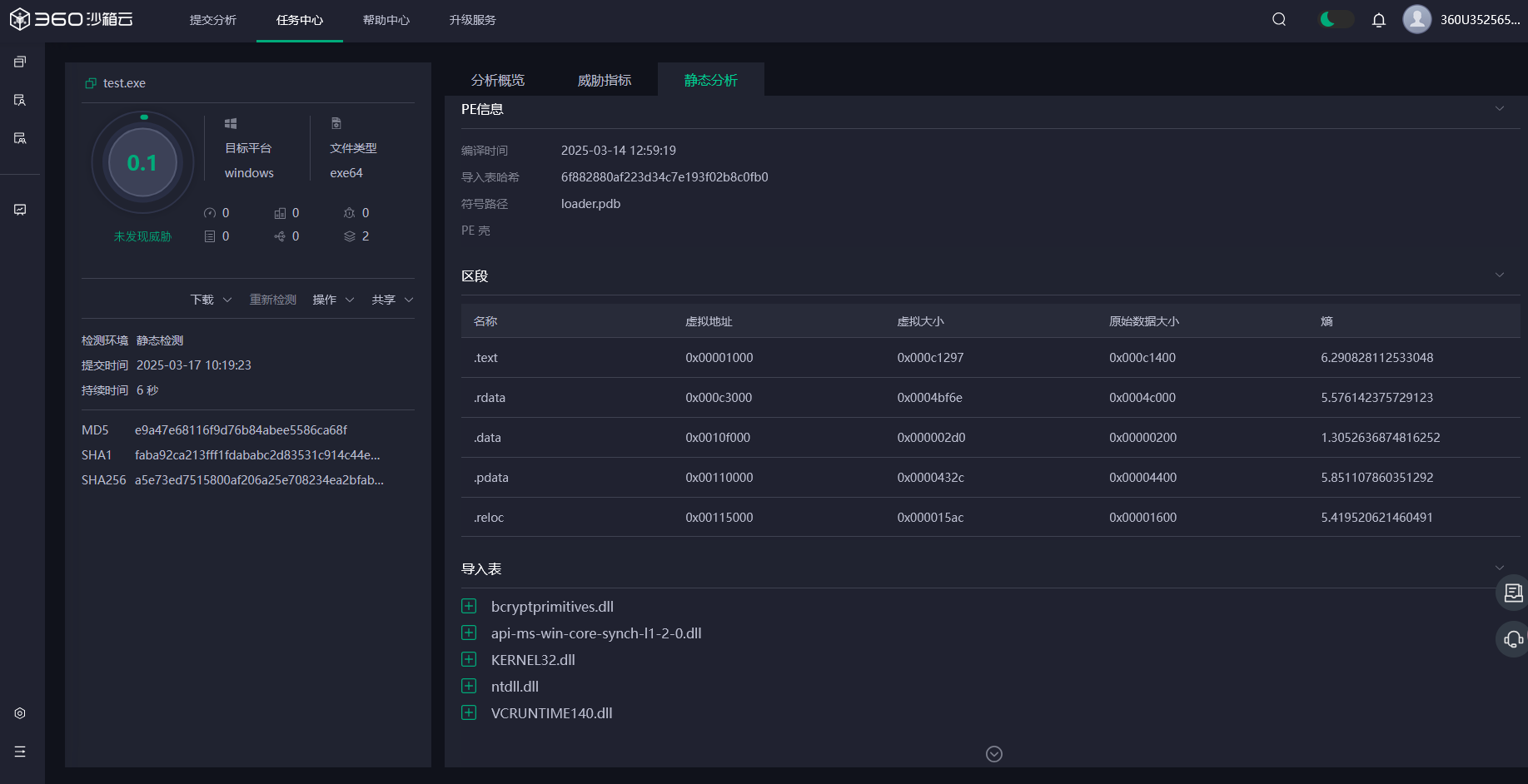Open the floating report document icon
The width and height of the screenshot is (1528, 784).
pos(1512,593)
